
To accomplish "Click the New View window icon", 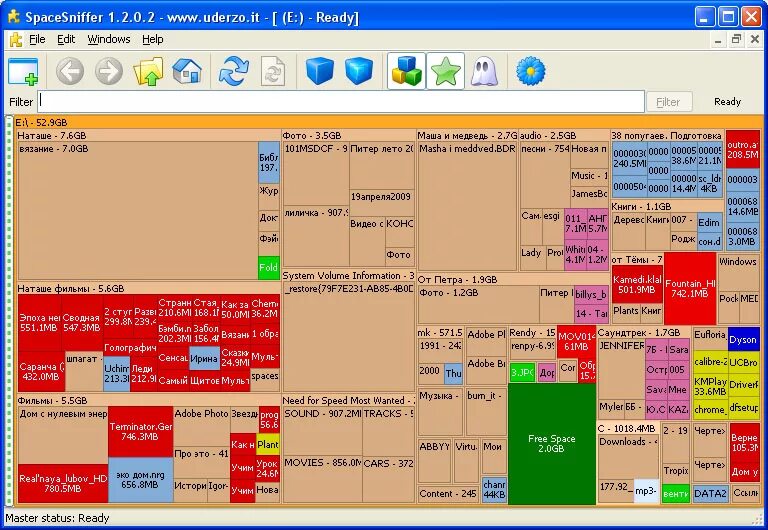I will [x=23, y=72].
